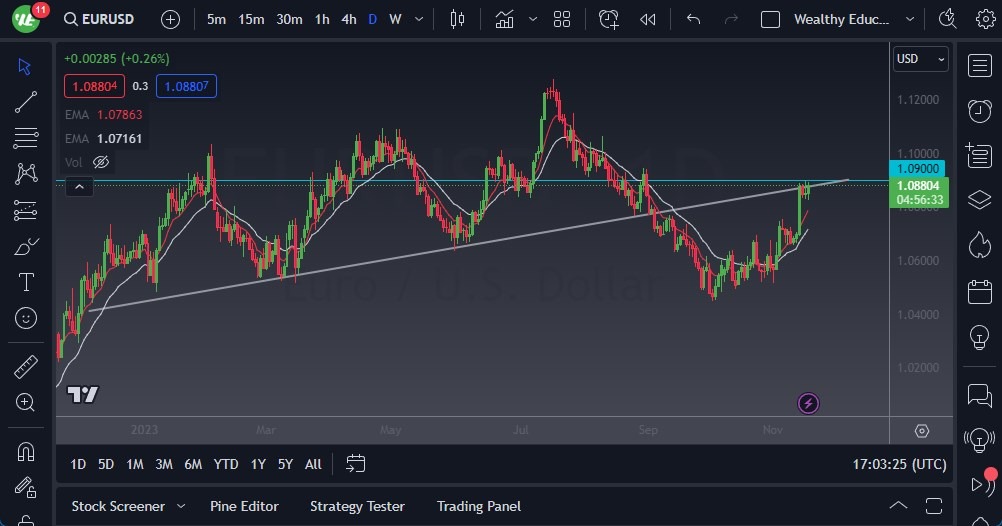1002x526 pixels.
Task: Set range to 6M
Action: (193, 464)
